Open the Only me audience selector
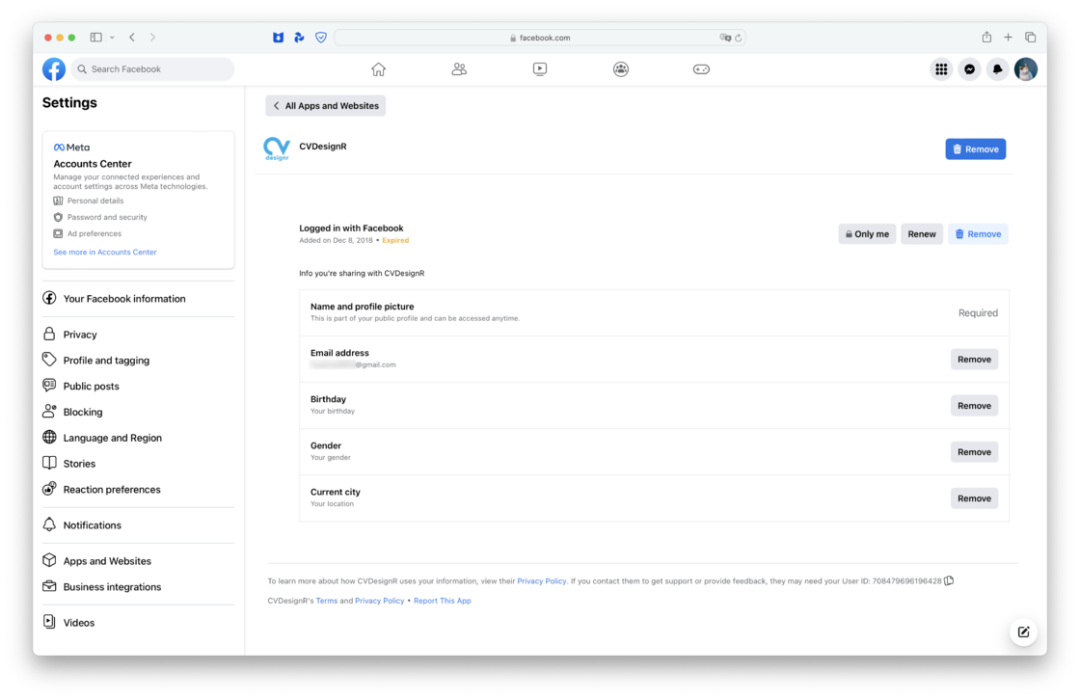 click(867, 234)
